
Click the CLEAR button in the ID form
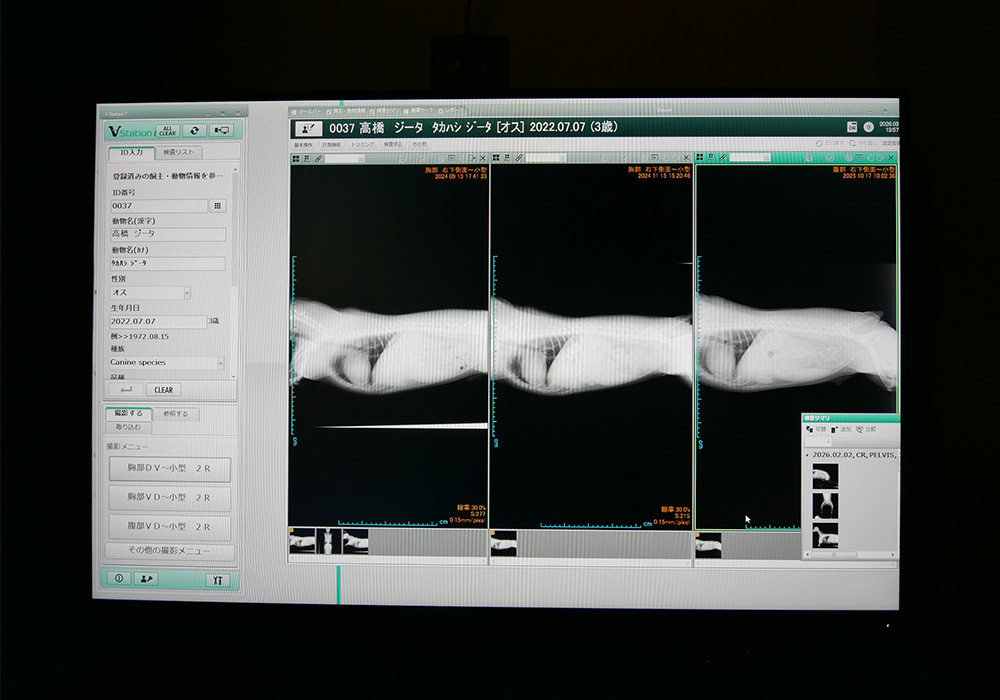(x=164, y=390)
